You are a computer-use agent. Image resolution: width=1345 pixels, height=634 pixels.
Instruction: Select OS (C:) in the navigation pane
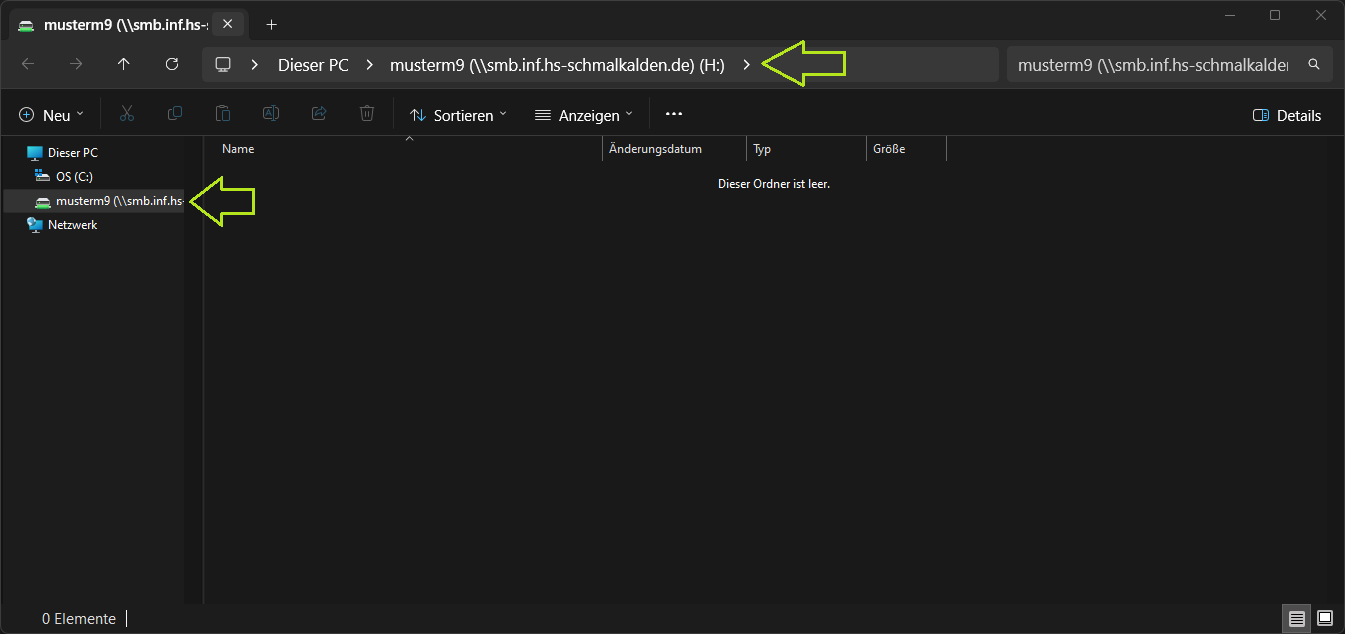point(74,176)
